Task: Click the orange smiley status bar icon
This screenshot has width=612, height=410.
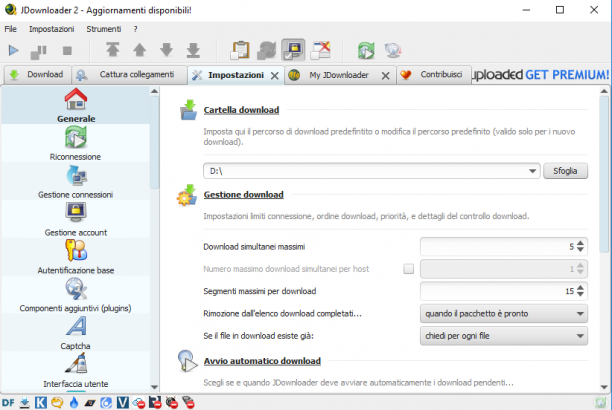Action: 57,403
